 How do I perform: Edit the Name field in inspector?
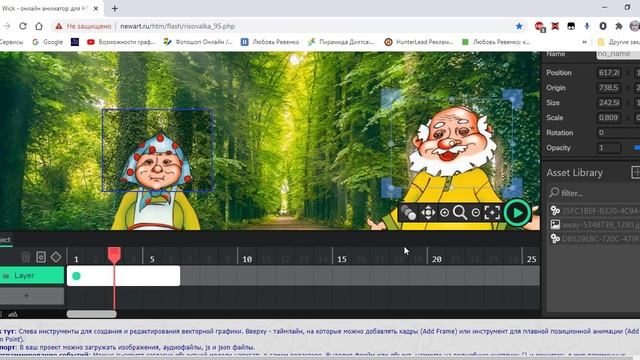[x=618, y=54]
